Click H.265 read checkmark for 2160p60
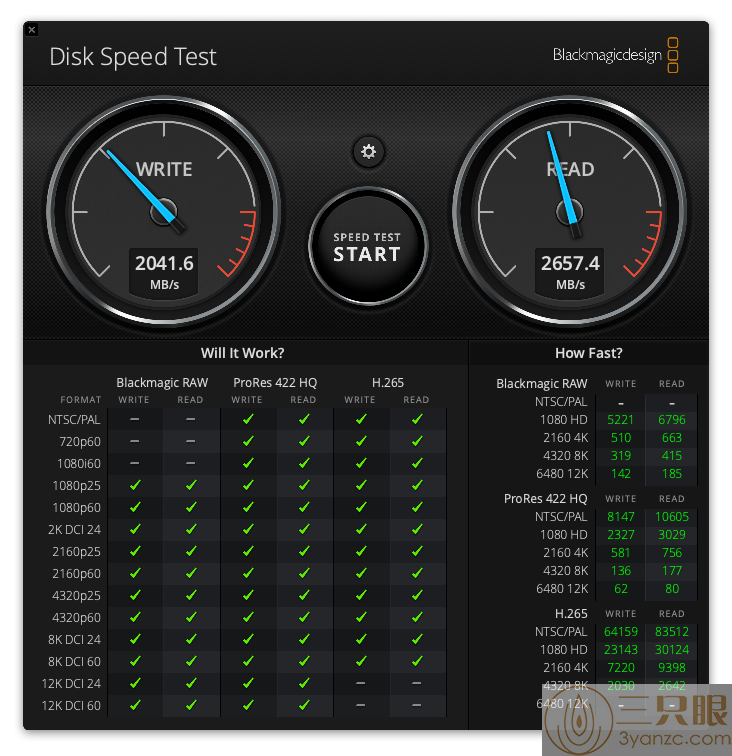The width and height of the screenshot is (732, 756). click(x=417, y=573)
